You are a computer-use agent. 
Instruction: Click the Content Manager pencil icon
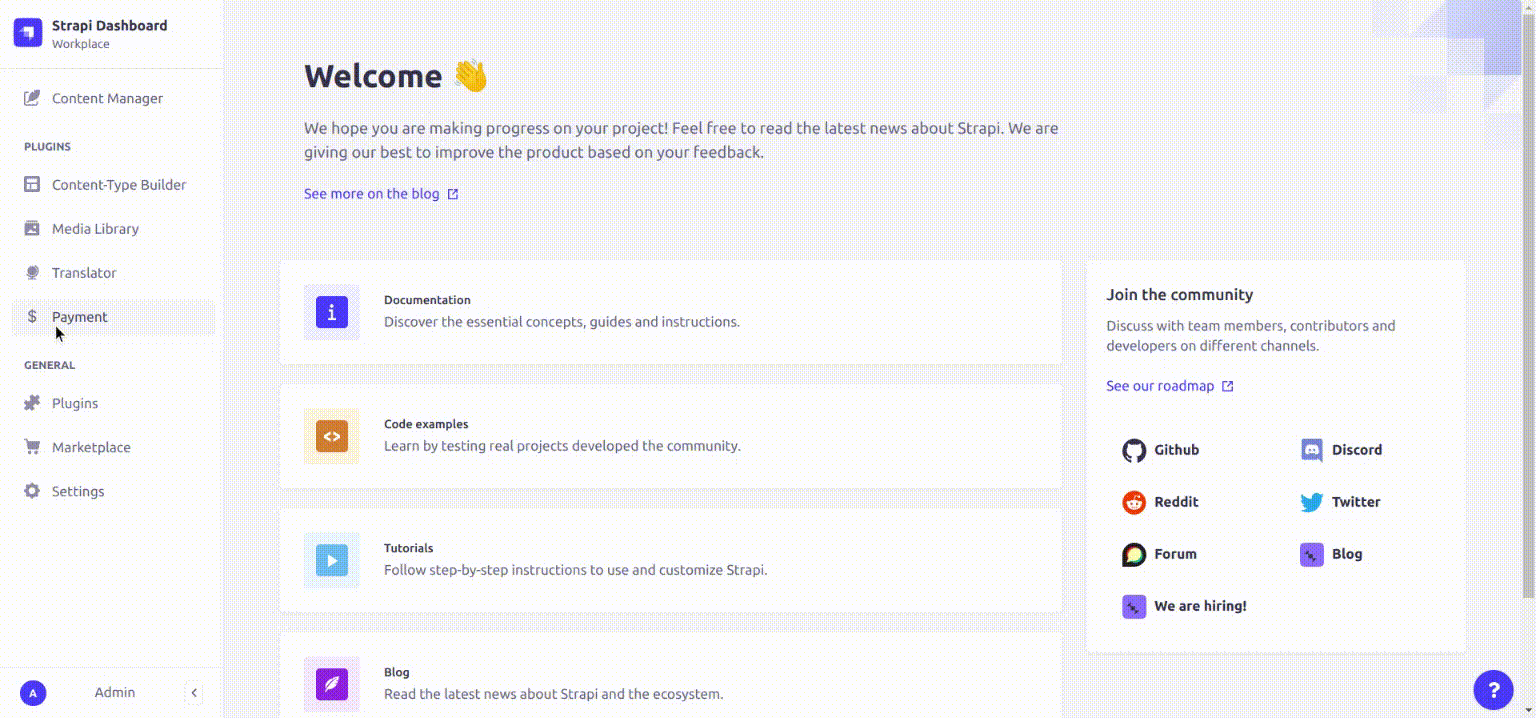click(32, 98)
